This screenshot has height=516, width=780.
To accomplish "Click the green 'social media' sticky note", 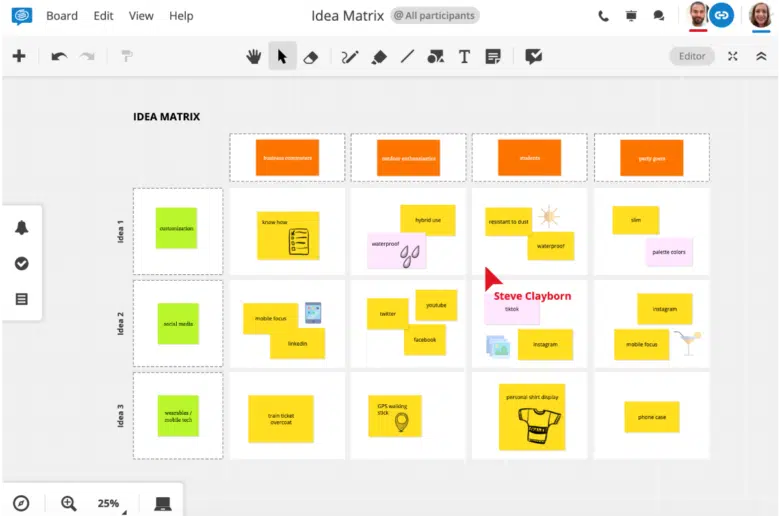I will tap(178, 324).
